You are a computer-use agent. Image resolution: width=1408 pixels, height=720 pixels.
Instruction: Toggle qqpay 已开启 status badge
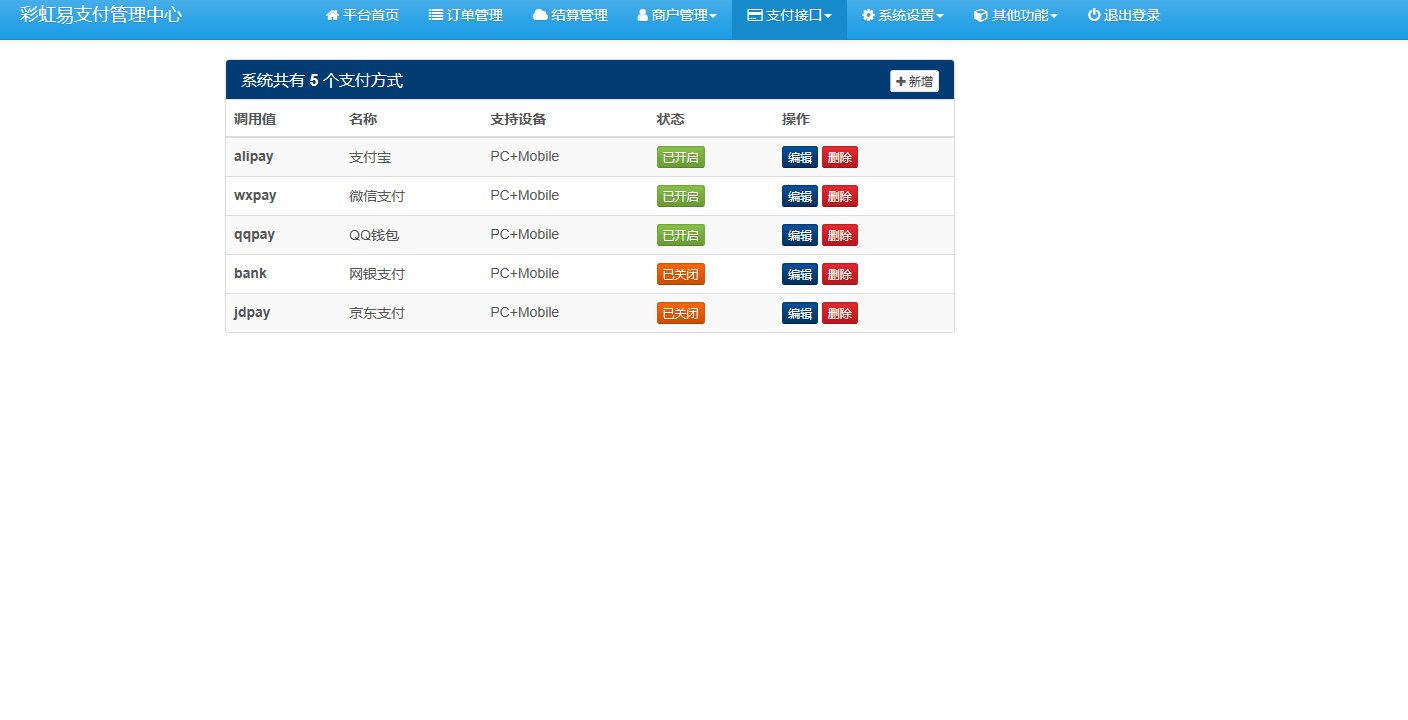tap(681, 235)
